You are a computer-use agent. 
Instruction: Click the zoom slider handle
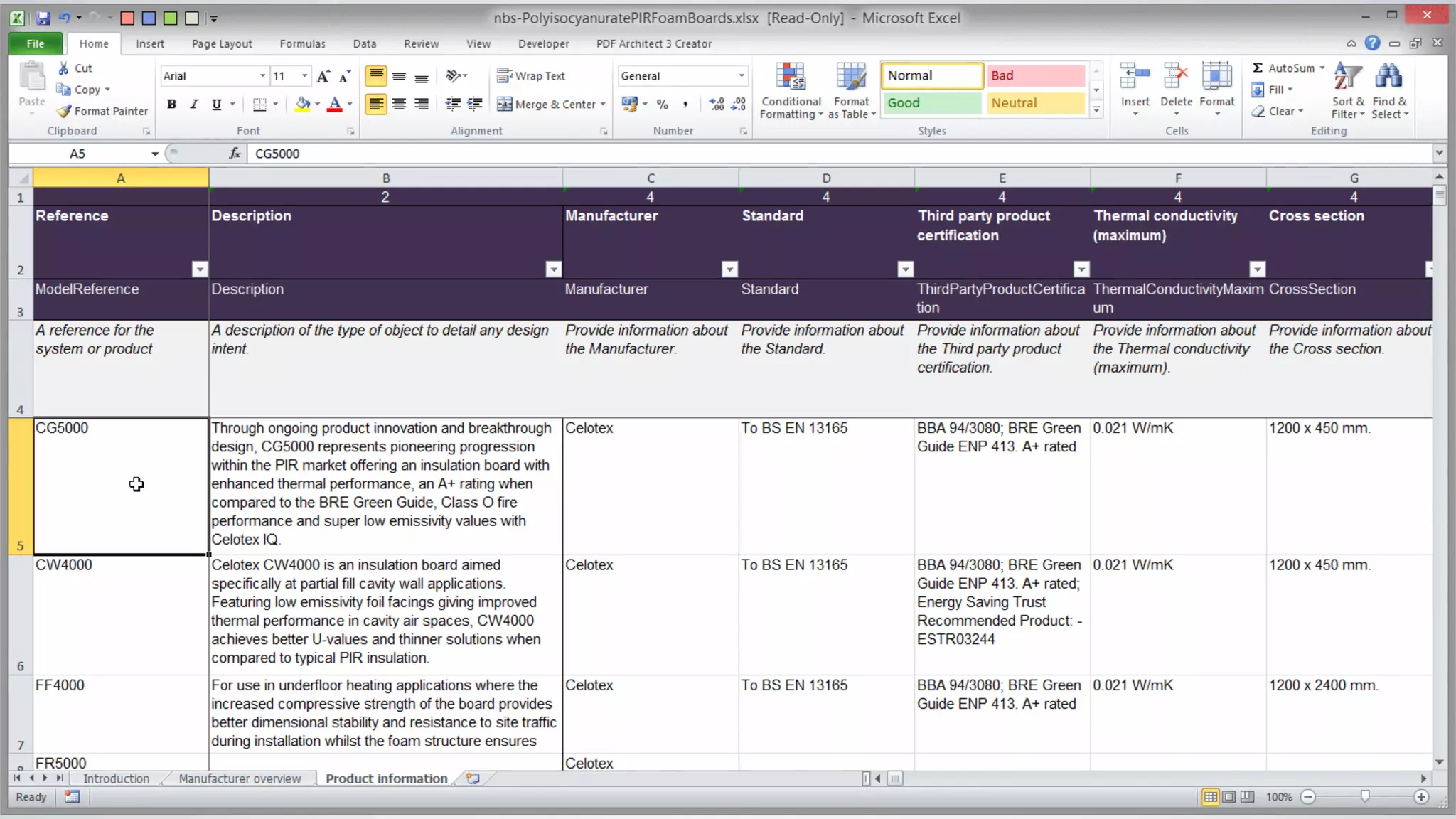click(1364, 796)
